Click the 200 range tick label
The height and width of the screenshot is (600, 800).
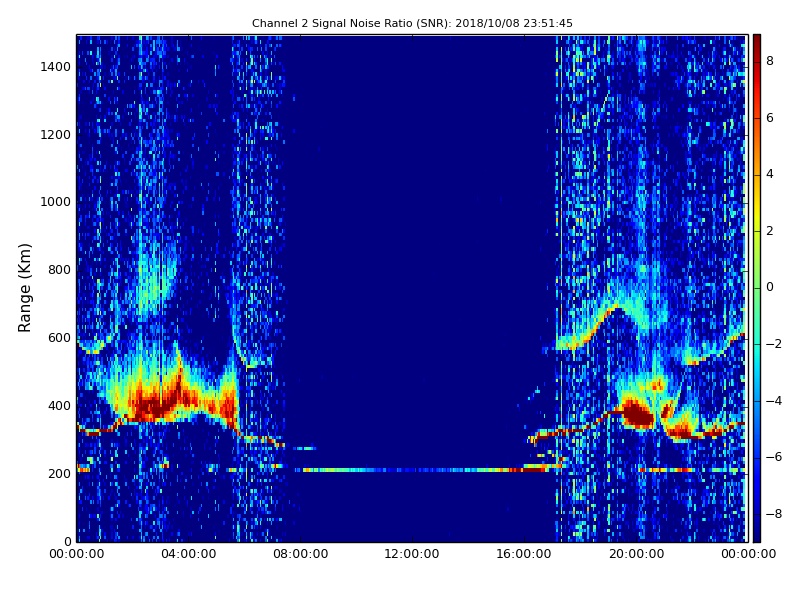pos(59,473)
